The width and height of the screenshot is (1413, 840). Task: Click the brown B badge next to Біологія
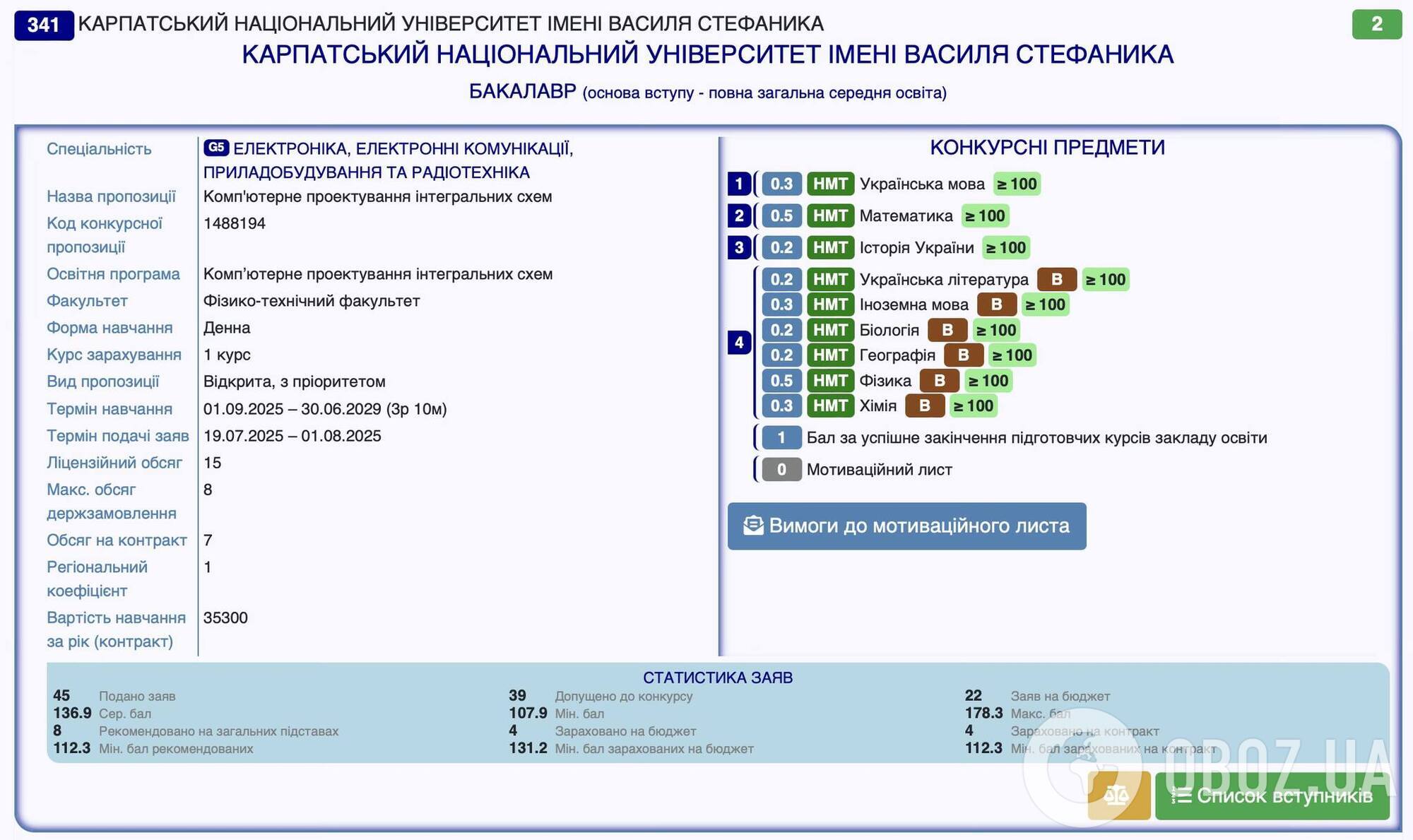coord(947,330)
